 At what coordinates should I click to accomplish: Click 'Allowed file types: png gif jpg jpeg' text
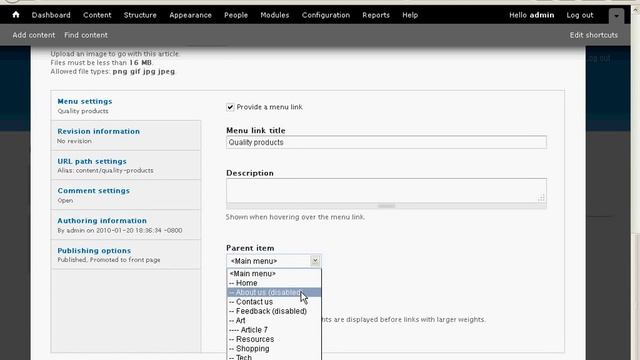(x=113, y=71)
